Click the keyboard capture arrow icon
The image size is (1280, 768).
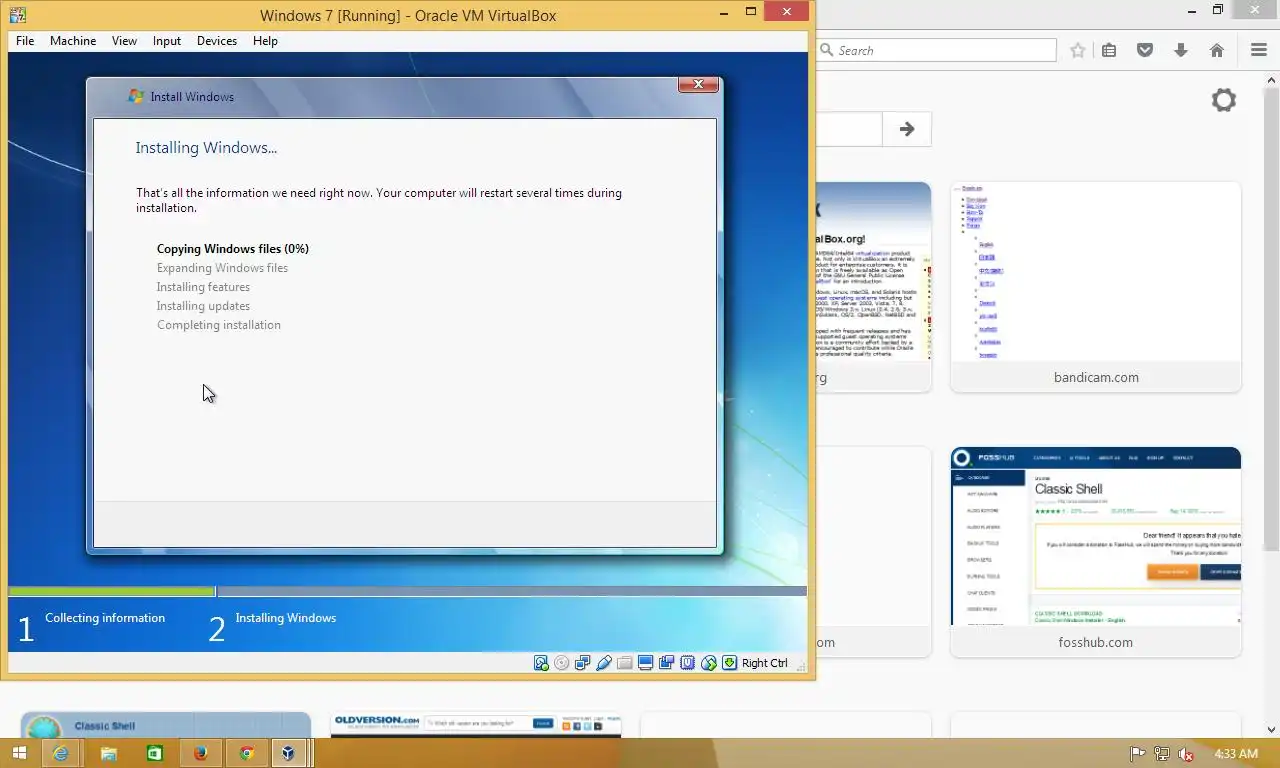pyautogui.click(x=730, y=663)
